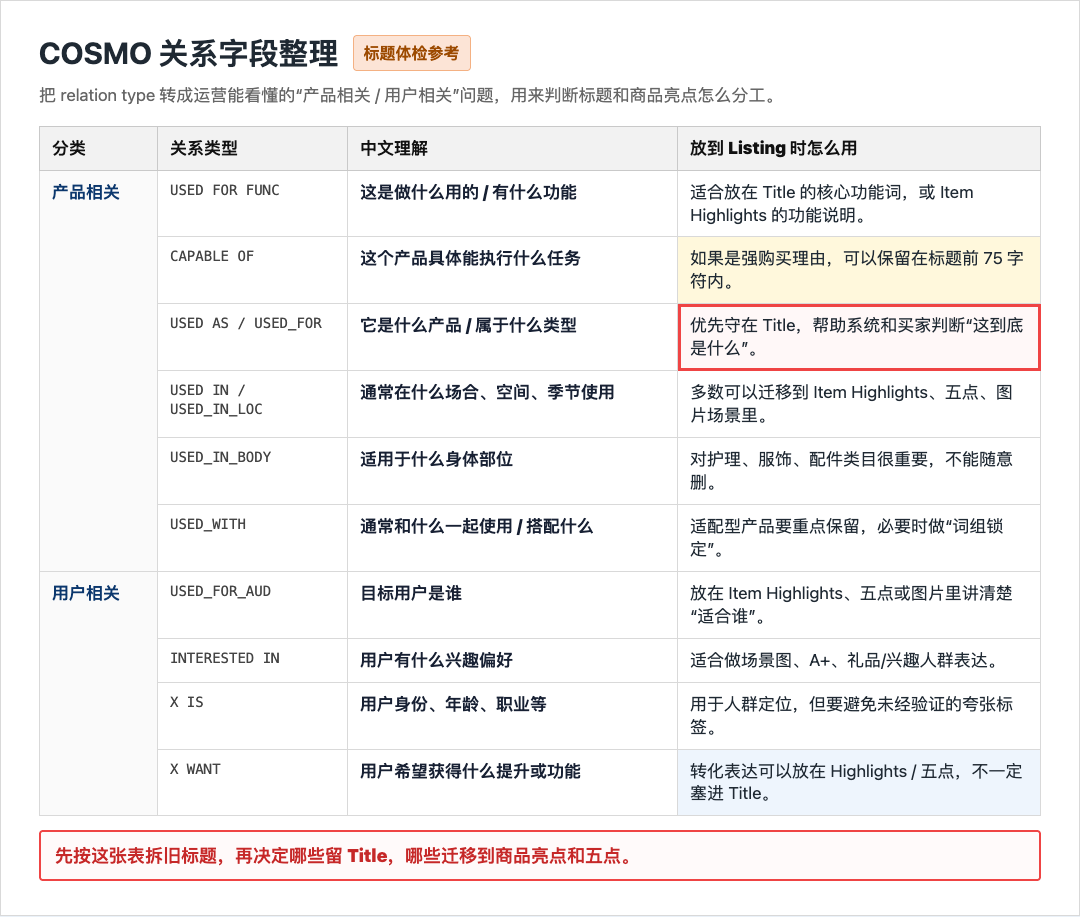
Task: Click 目标用户是谁
Action: tap(411, 593)
